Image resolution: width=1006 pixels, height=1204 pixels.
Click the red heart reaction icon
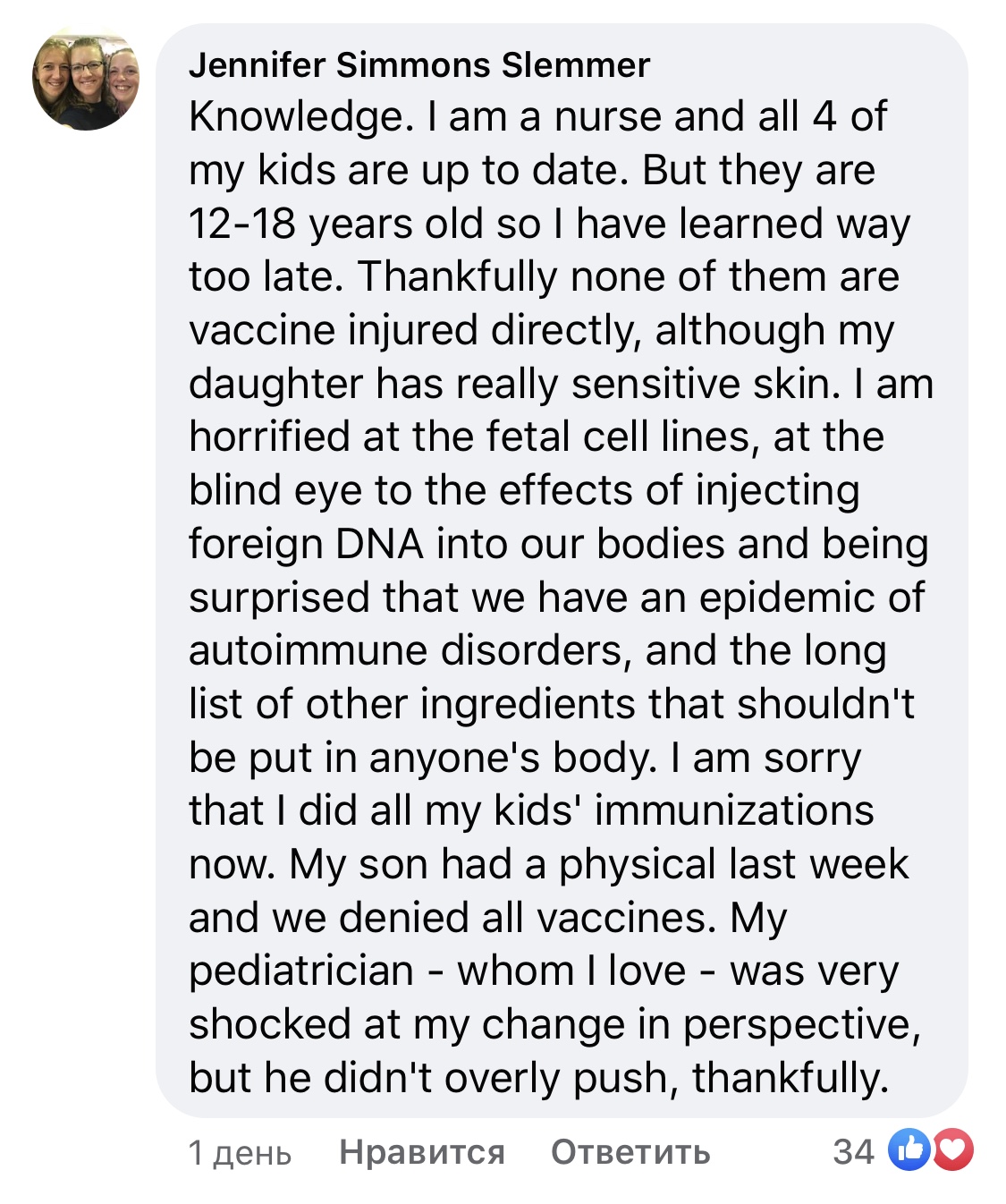[953, 1149]
